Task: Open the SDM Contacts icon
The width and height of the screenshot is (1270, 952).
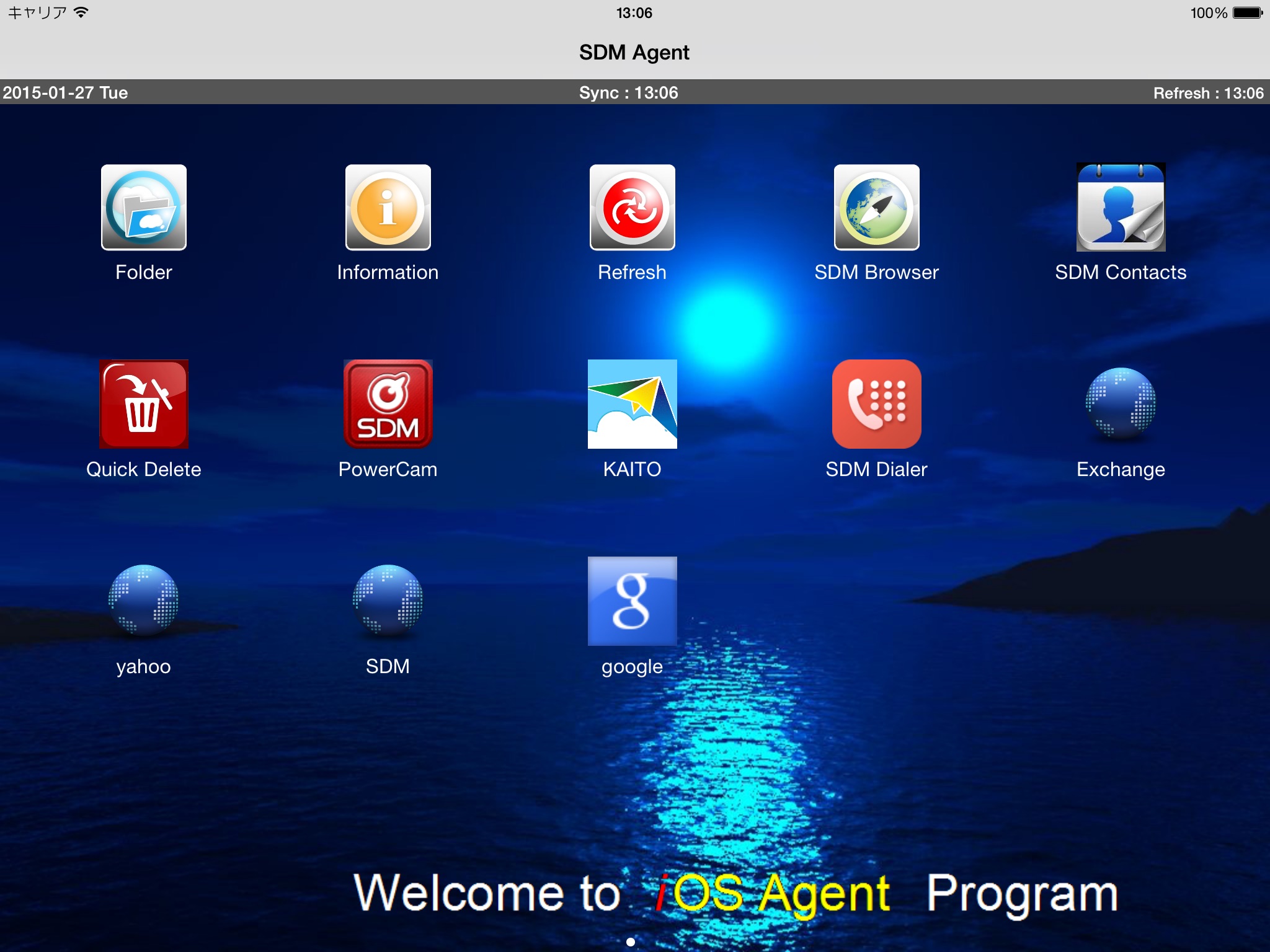Action: [x=1121, y=208]
